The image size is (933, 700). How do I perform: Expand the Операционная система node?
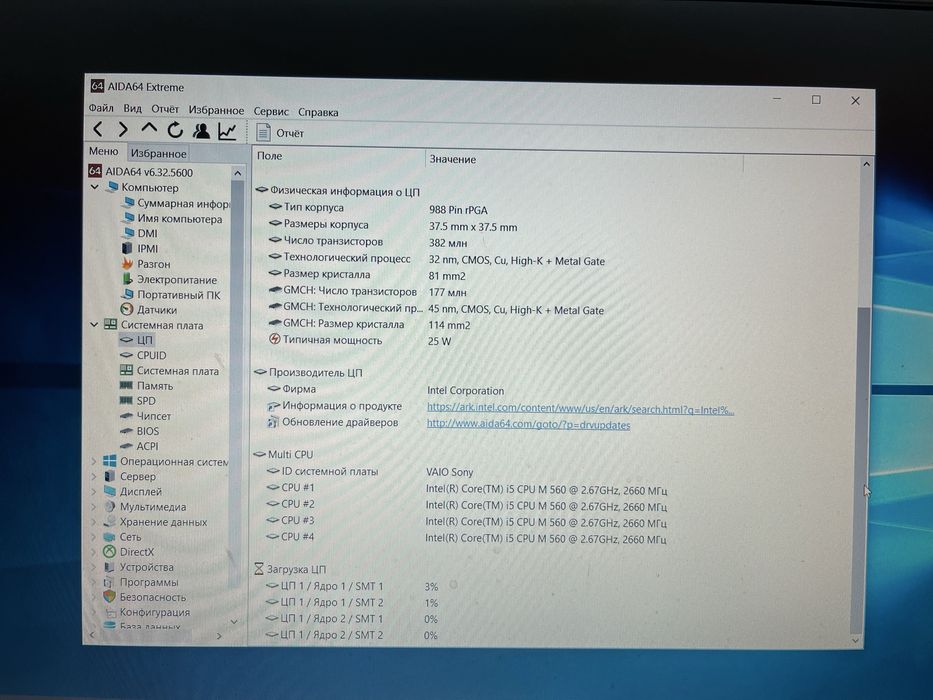click(93, 461)
